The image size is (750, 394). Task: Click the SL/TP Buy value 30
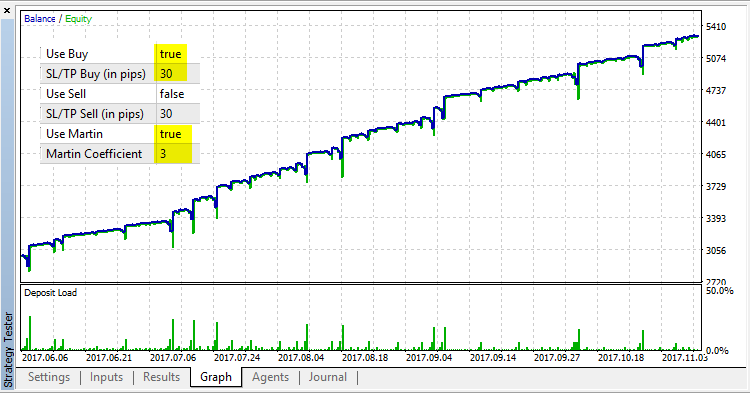[166, 74]
